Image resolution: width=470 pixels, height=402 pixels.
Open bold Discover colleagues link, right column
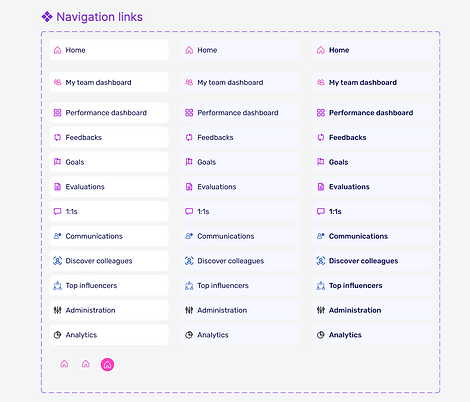pyautogui.click(x=372, y=261)
